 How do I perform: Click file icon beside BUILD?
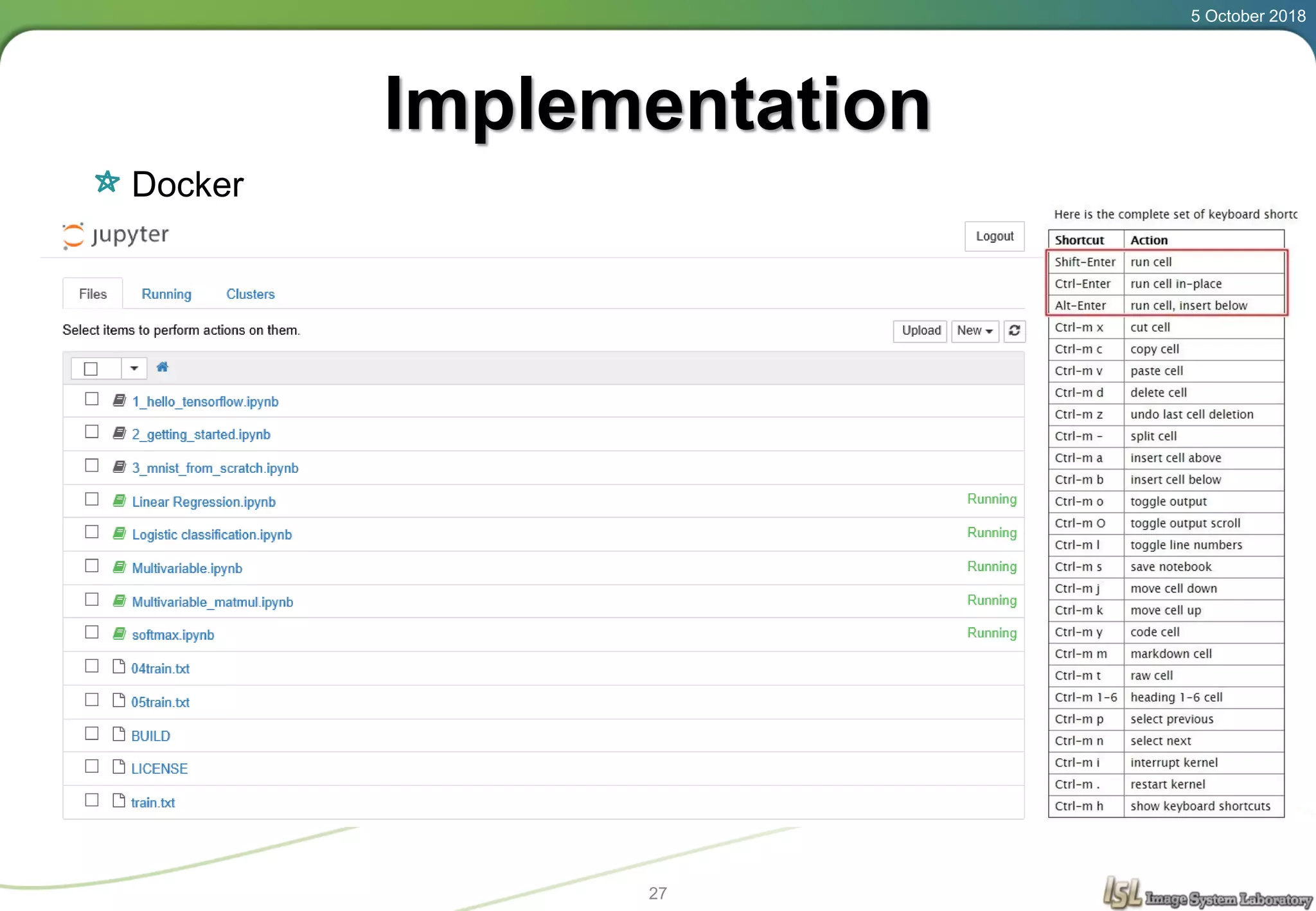click(118, 734)
